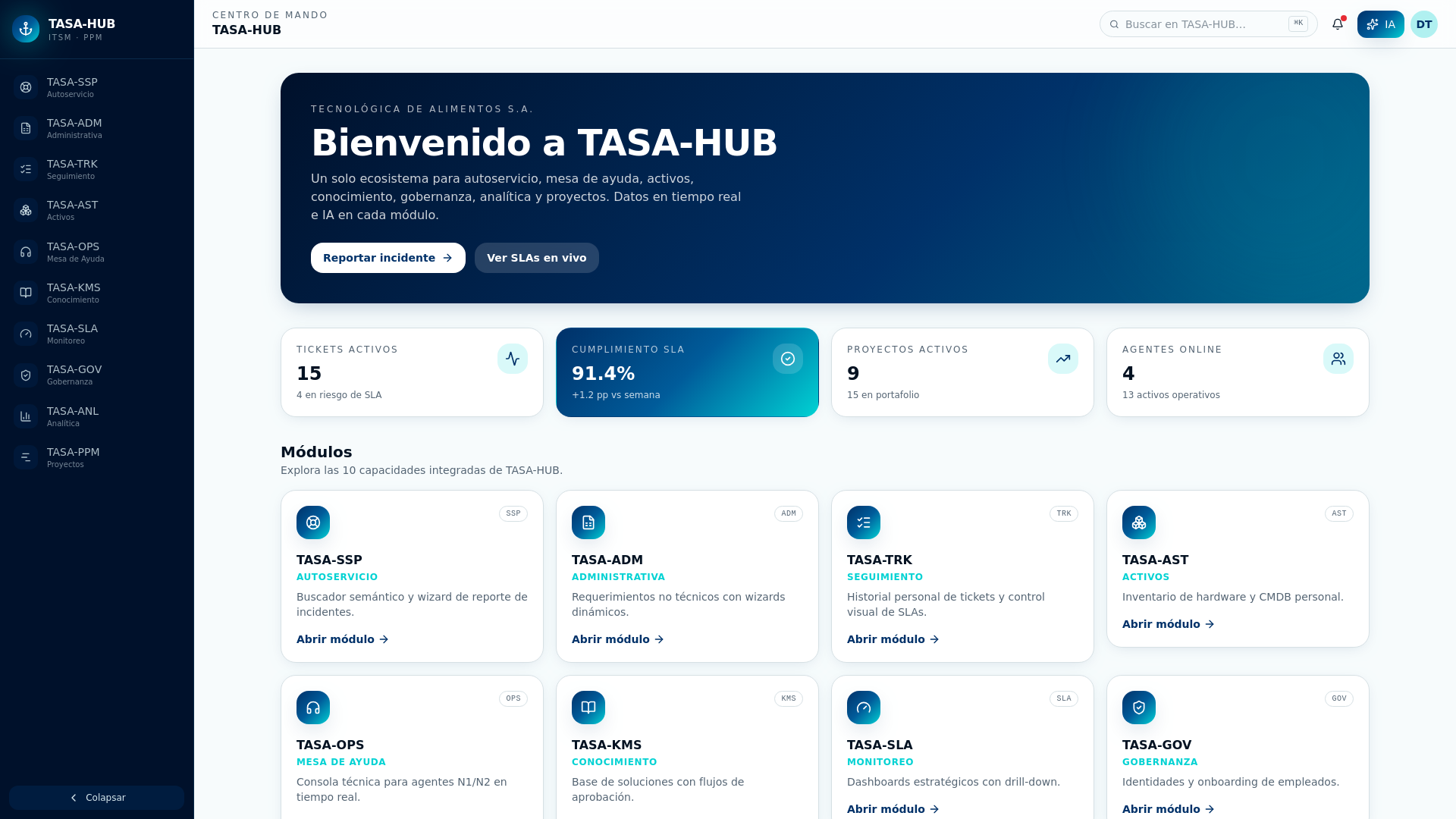The width and height of the screenshot is (1456, 819).
Task: Click the trending arrow icon on Proyectos Activos card
Action: [1063, 359]
